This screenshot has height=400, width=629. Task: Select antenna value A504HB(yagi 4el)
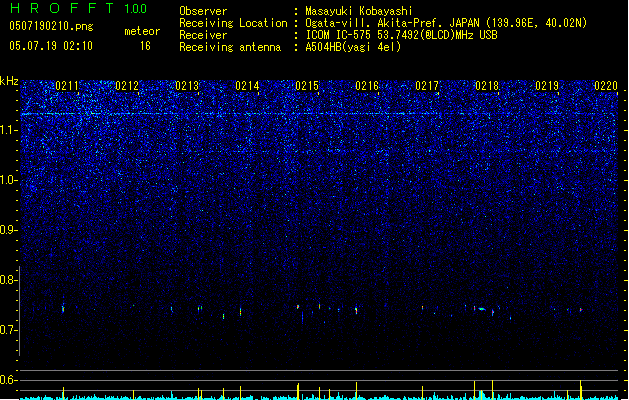[353, 47]
